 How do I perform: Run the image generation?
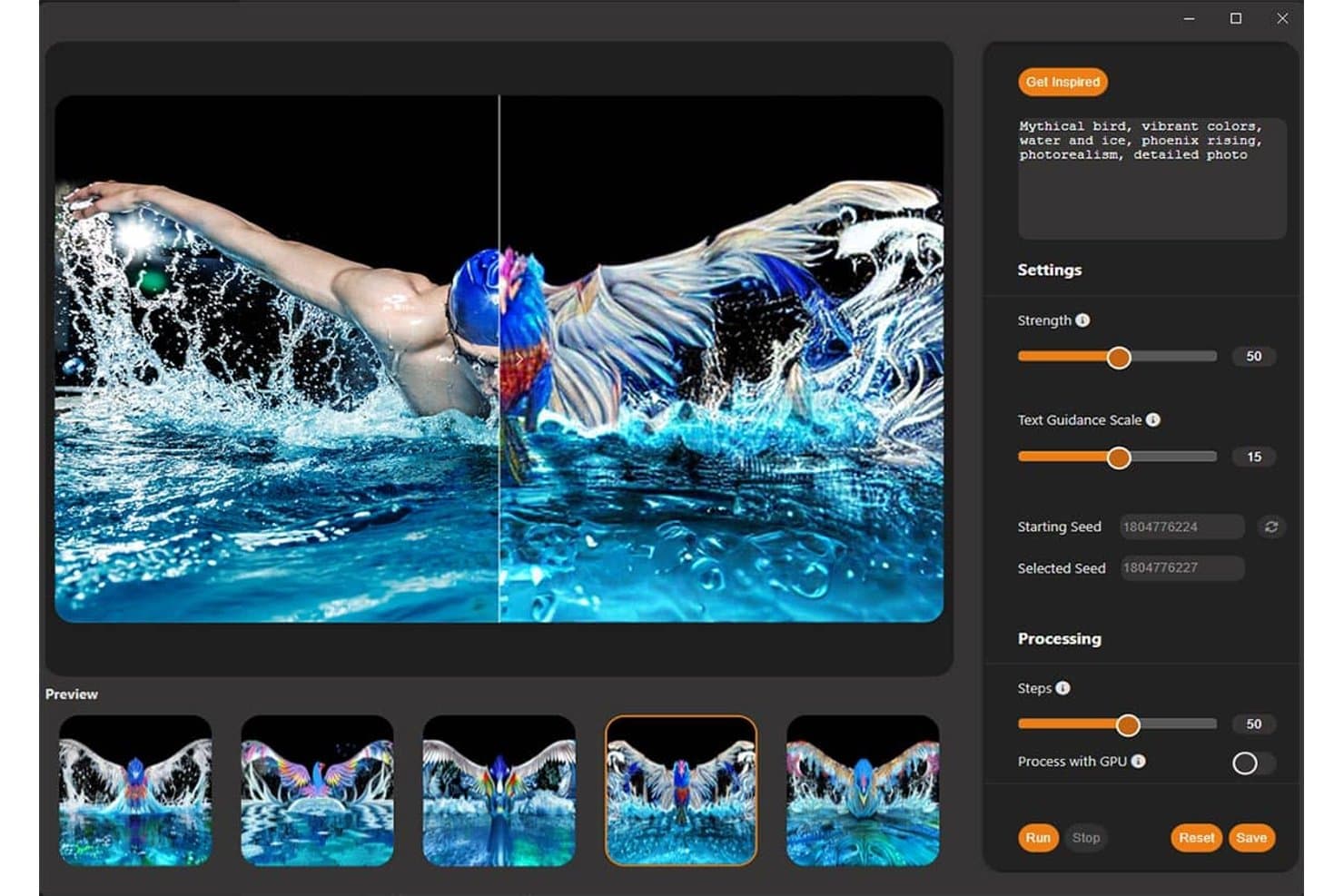[x=1038, y=838]
